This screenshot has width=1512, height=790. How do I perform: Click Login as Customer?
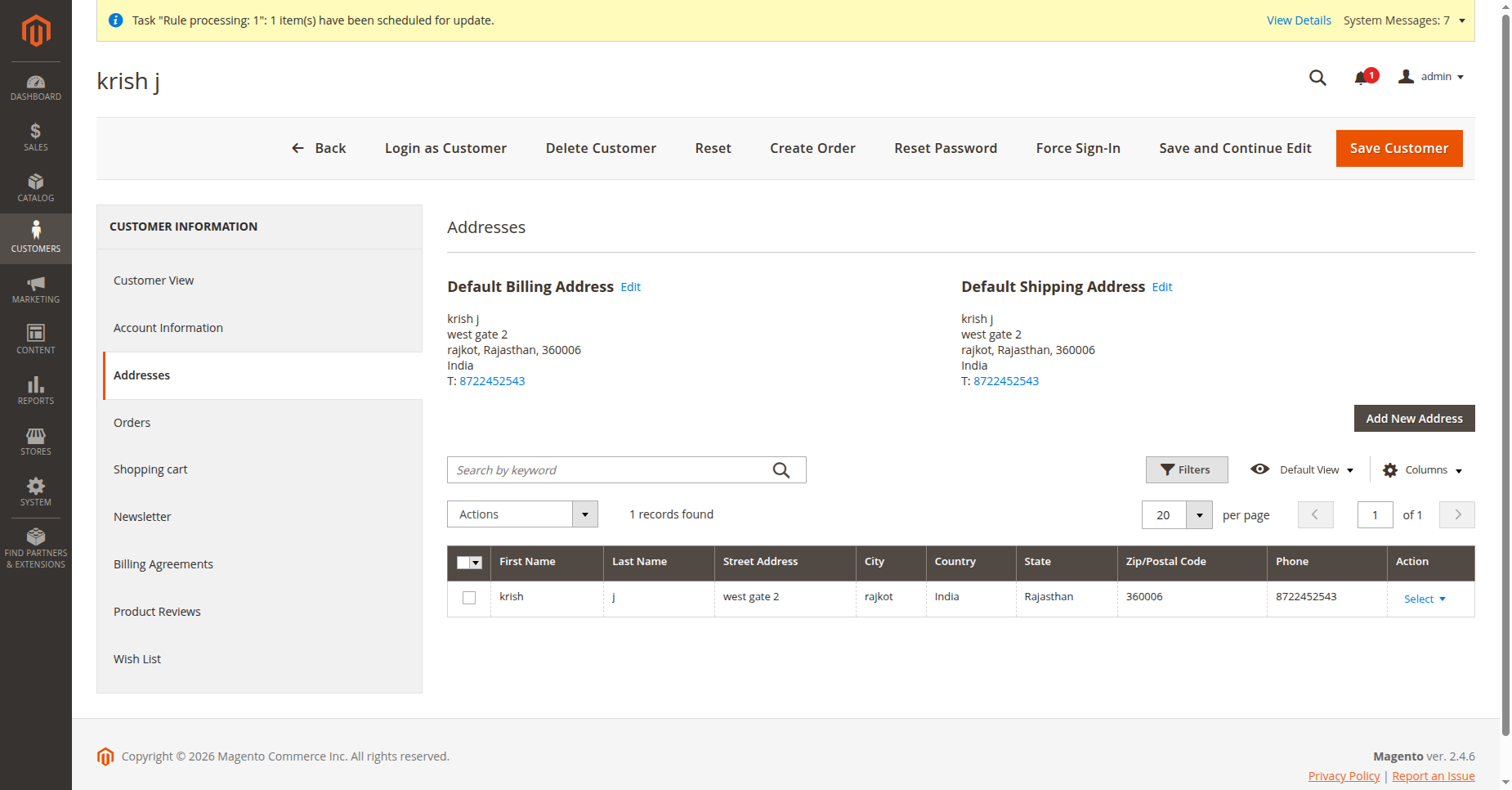pos(445,148)
